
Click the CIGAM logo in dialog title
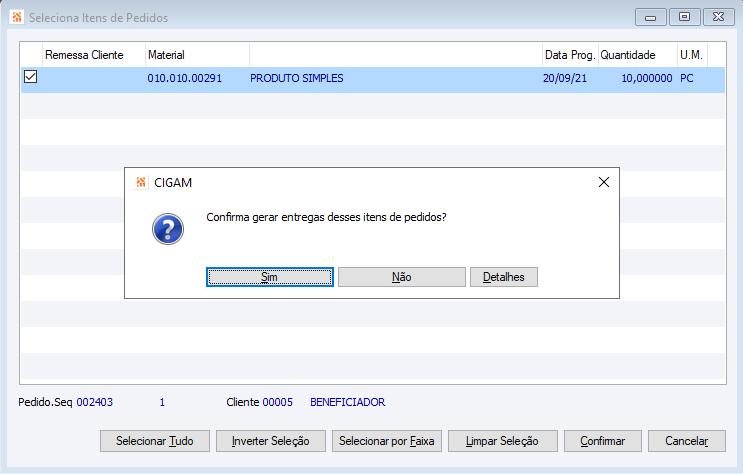coord(141,182)
